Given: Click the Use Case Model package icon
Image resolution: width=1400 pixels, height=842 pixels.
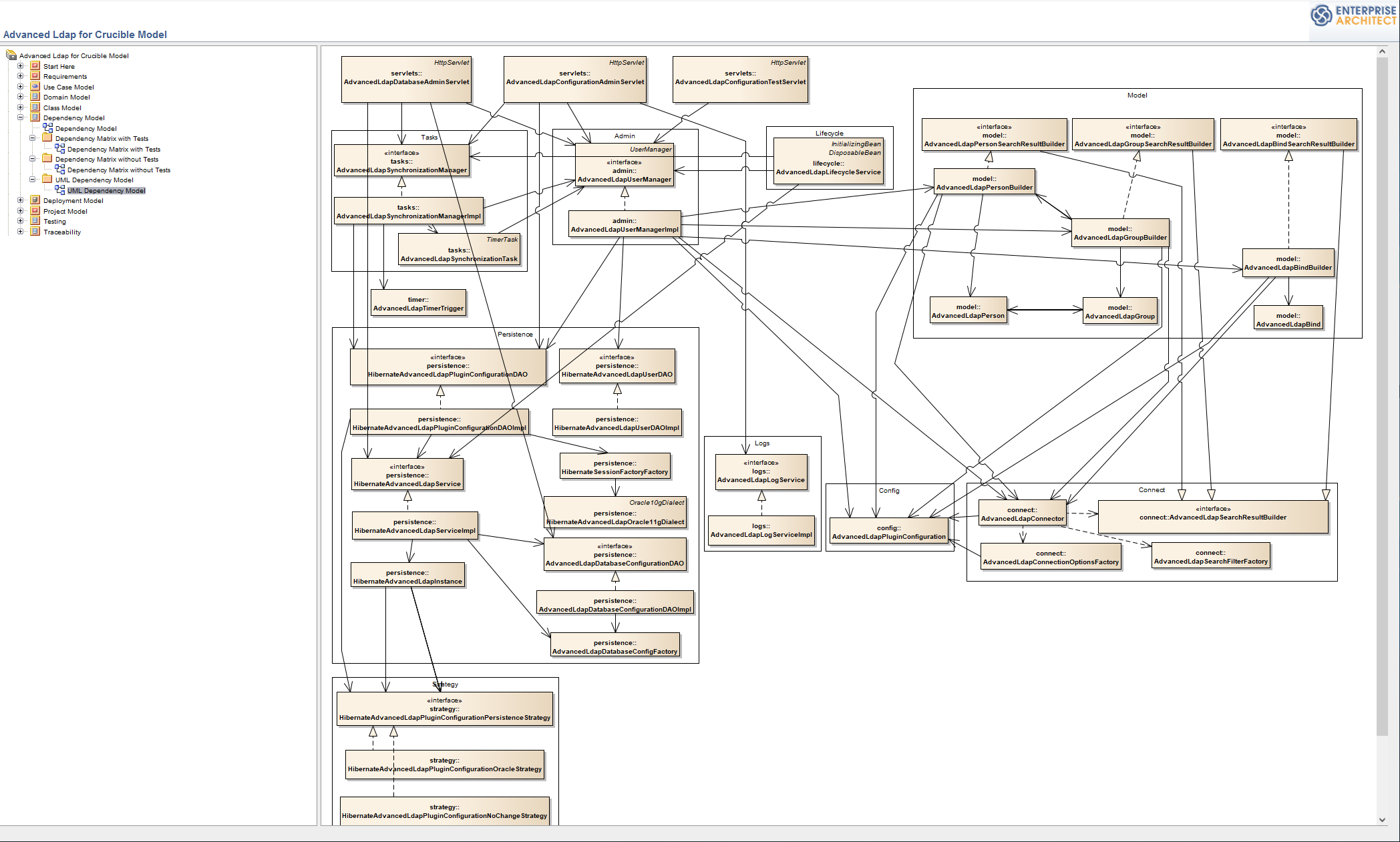Looking at the screenshot, I should [x=35, y=87].
